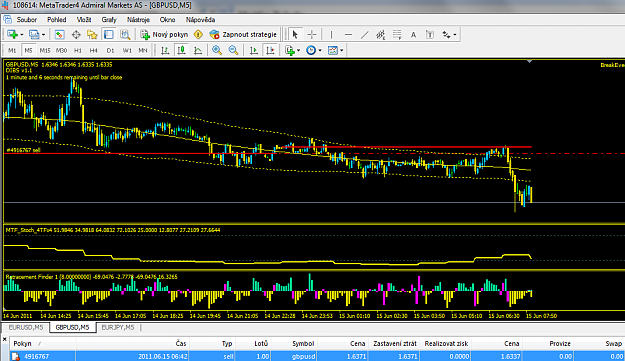Viewport: 625px width, 361px height.
Task: Switch chart to M5 timeframe
Action: [x=28, y=50]
